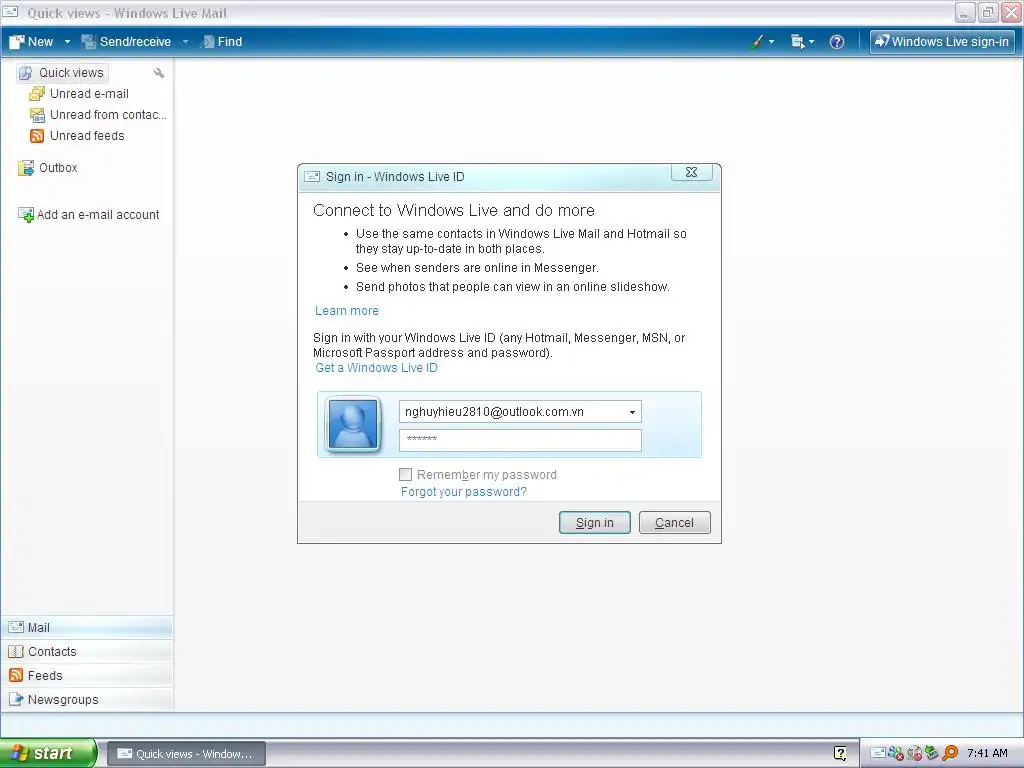Switch to the Feeds section
The width and height of the screenshot is (1024, 768).
point(87,676)
